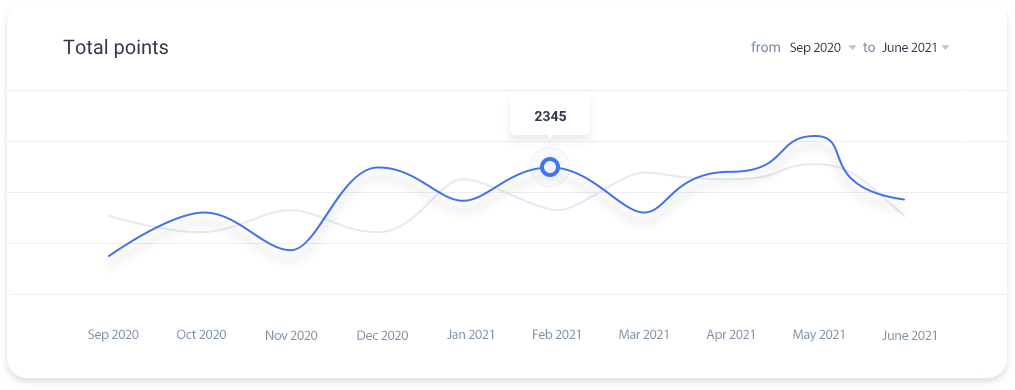The width and height of the screenshot is (1015, 390).
Task: Click the blue line dip above Nov 2020
Action: click(x=291, y=250)
